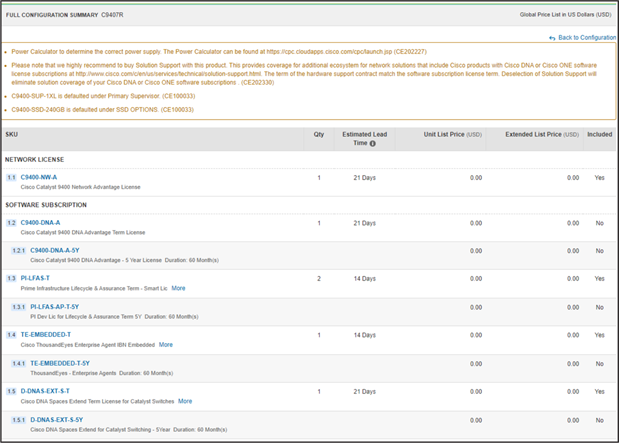Click line number 1.2.1 badge
The width and height of the screenshot is (619, 443).
pyautogui.click(x=19, y=251)
